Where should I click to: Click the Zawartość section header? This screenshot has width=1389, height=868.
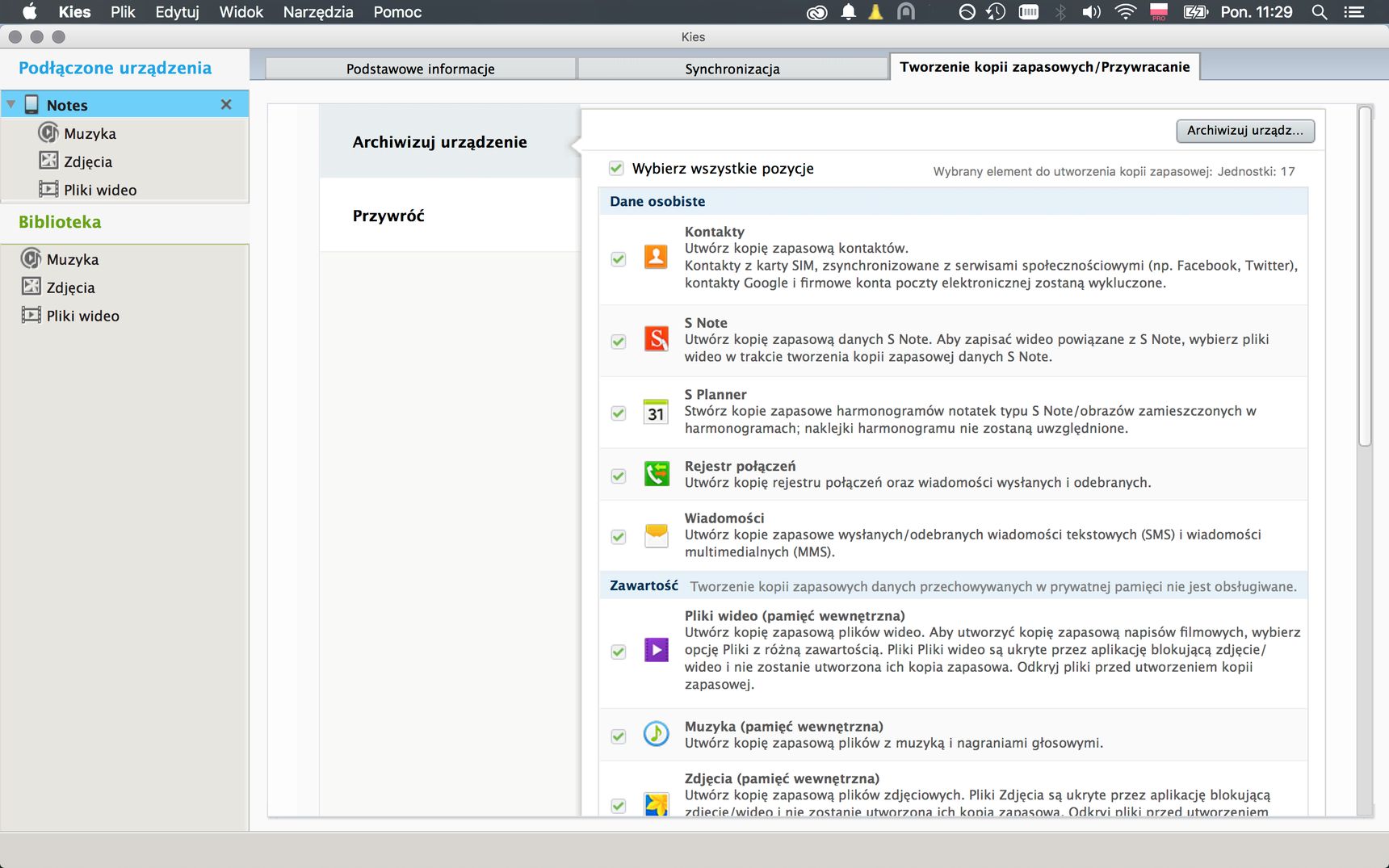point(953,585)
